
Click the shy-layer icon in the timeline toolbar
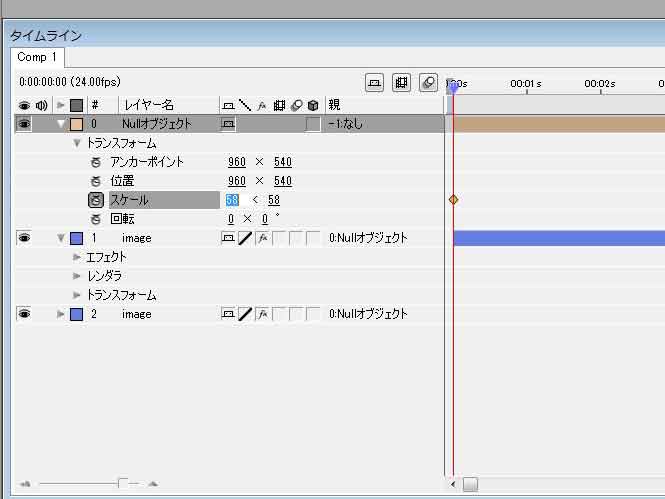(x=374, y=82)
